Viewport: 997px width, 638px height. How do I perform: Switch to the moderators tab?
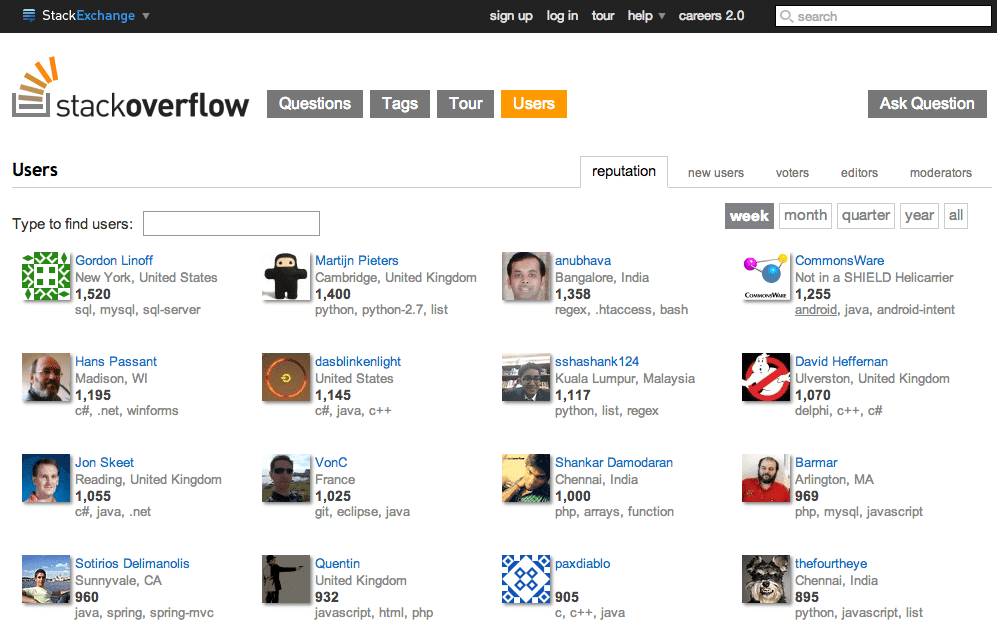tap(940, 172)
